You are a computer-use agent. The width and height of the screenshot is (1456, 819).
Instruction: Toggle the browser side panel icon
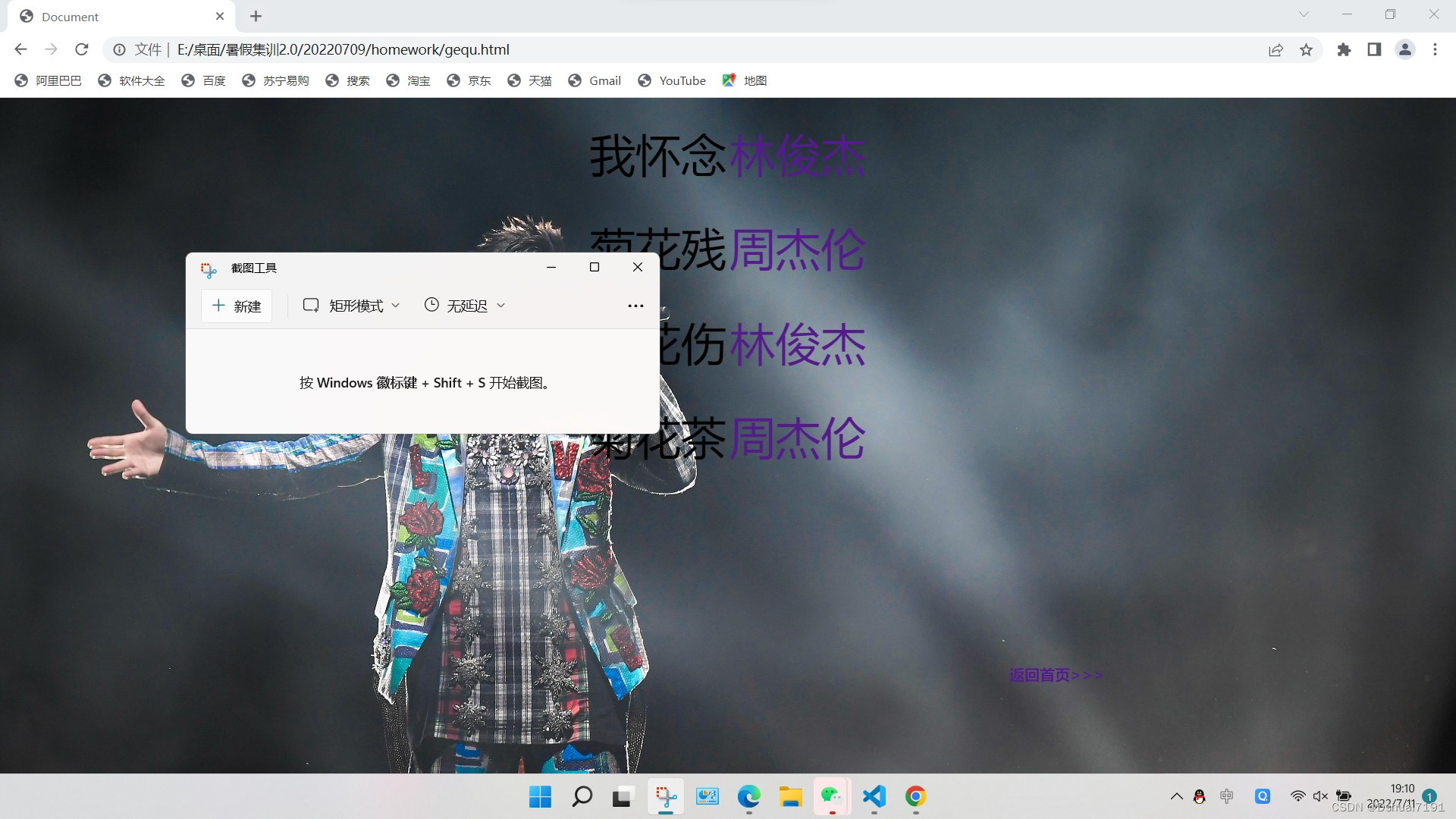(1374, 50)
